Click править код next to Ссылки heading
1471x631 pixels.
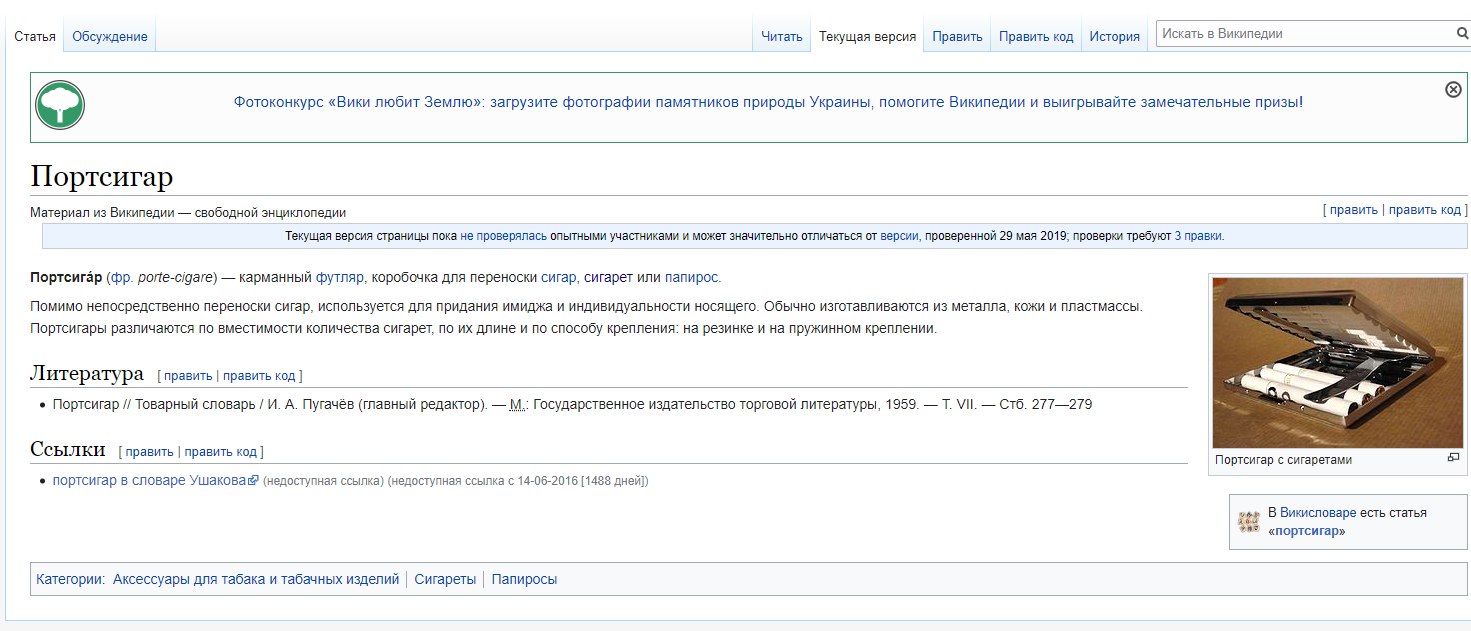[x=221, y=452]
